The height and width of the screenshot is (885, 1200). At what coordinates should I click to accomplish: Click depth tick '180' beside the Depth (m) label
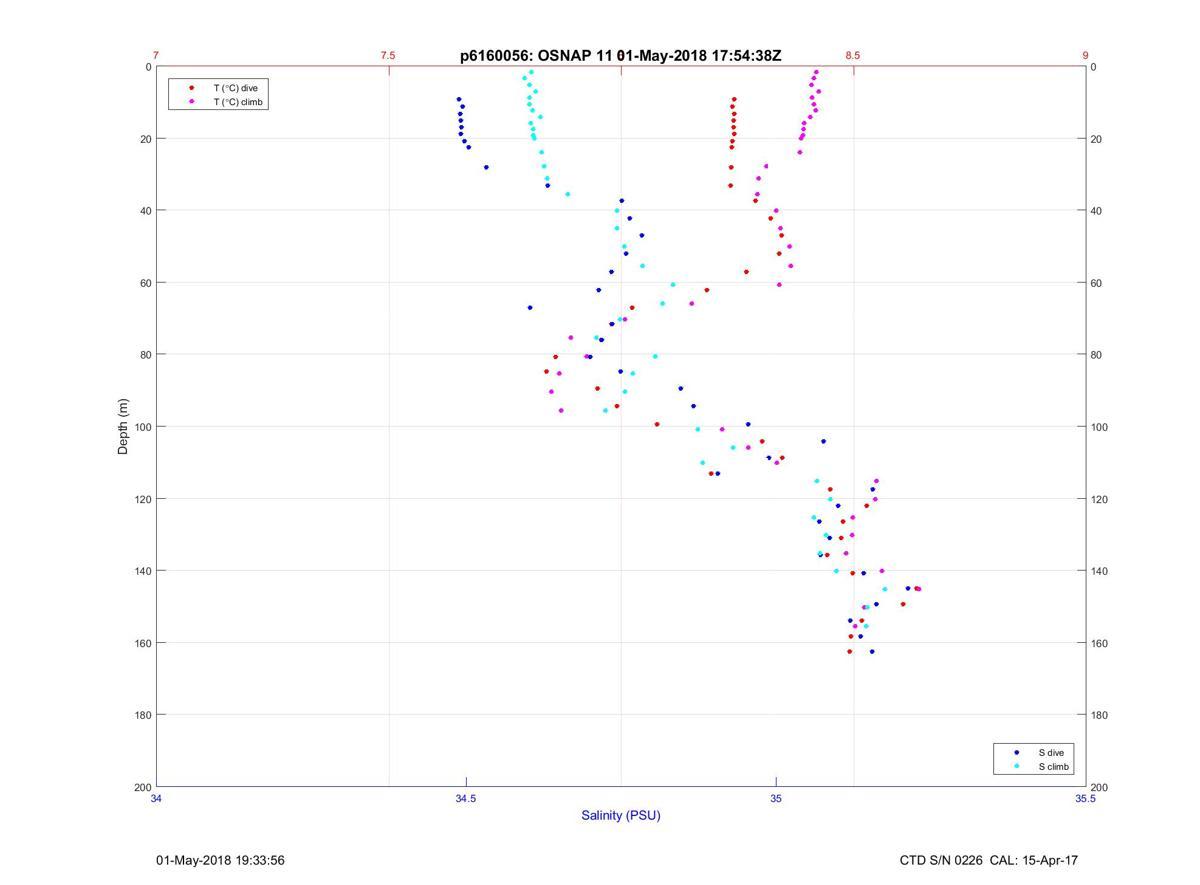coord(142,715)
